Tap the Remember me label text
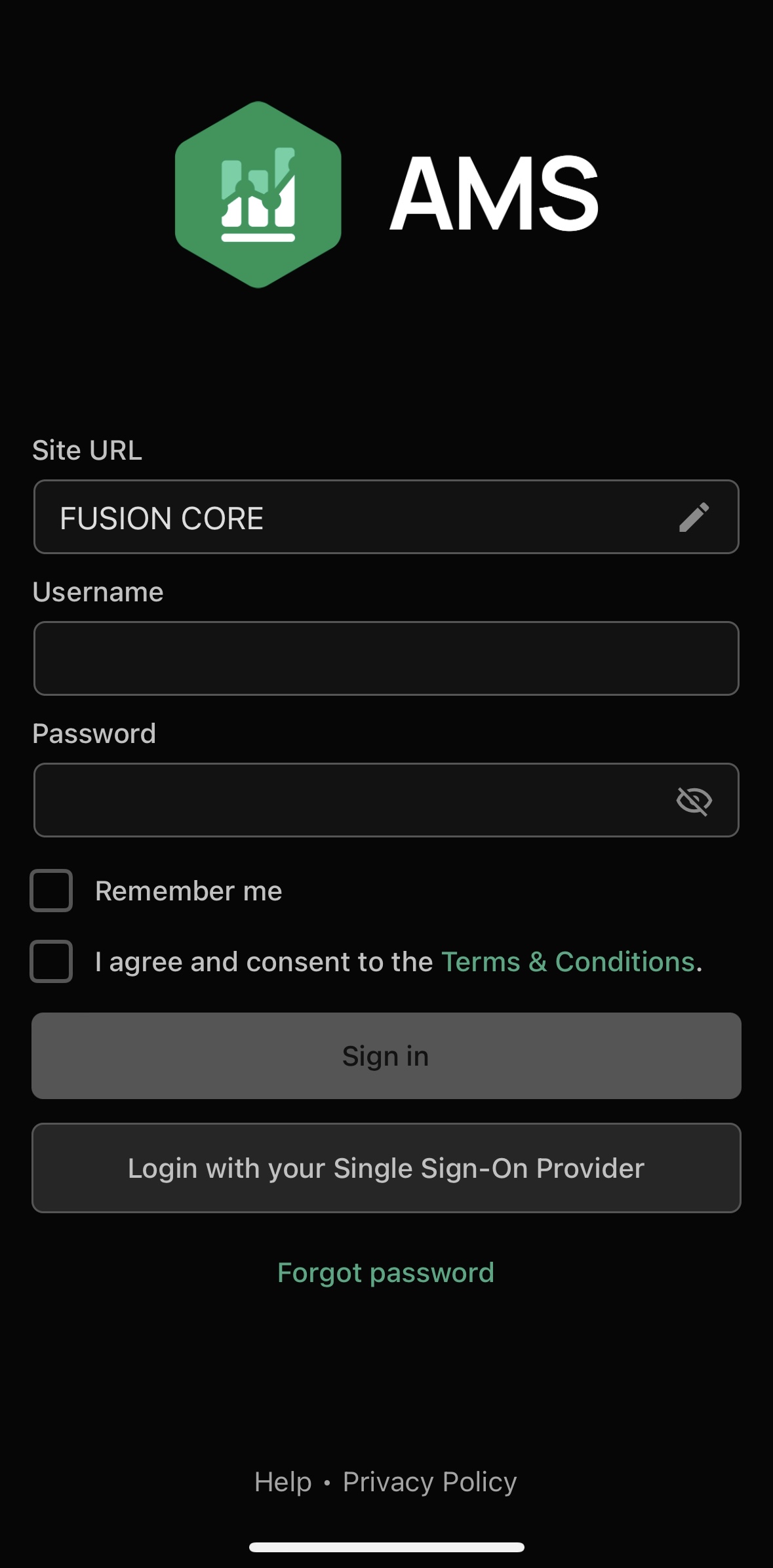 [x=189, y=891]
